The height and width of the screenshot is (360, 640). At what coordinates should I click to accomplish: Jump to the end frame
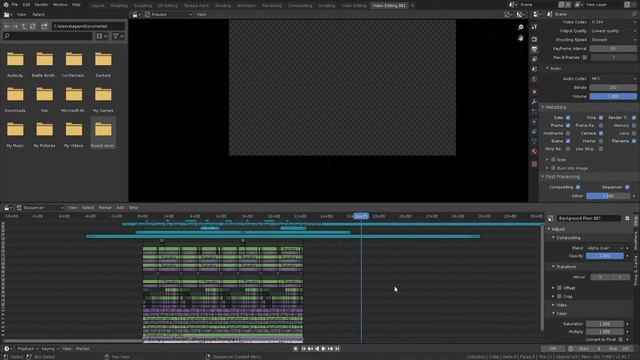pyautogui.click(x=337, y=349)
